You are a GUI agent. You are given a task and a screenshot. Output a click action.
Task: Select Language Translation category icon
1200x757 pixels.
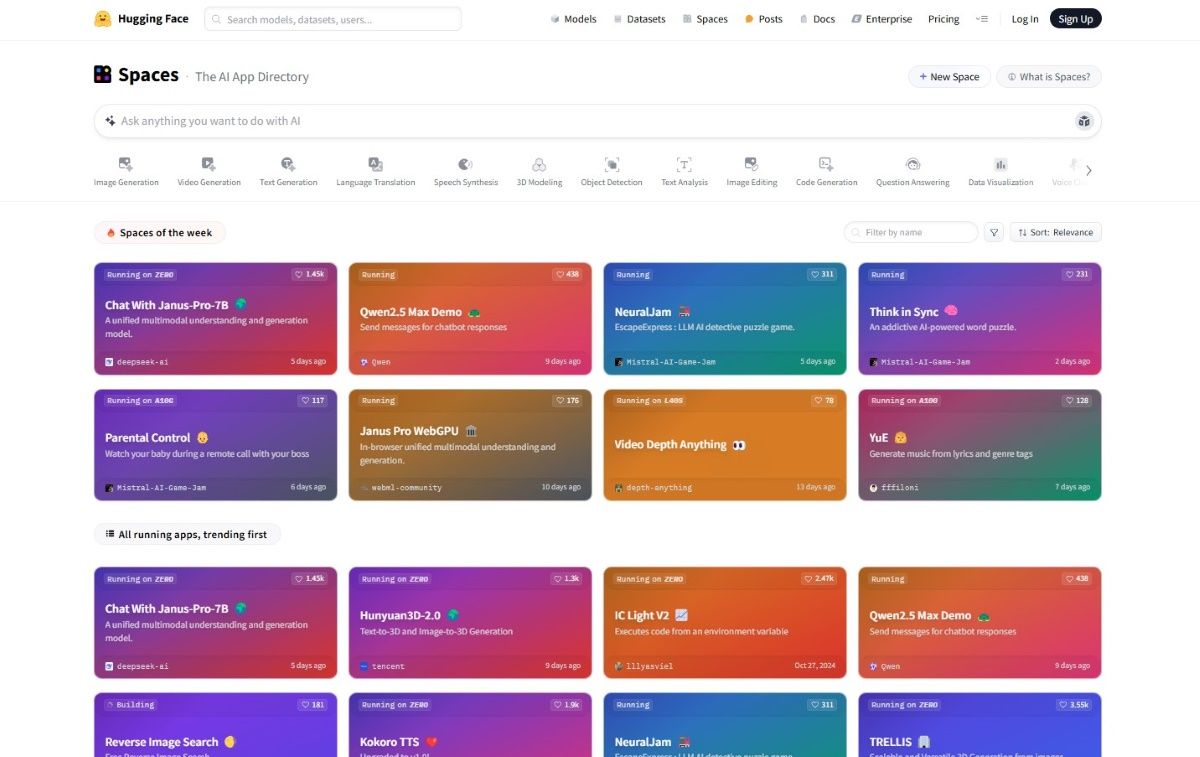375,164
